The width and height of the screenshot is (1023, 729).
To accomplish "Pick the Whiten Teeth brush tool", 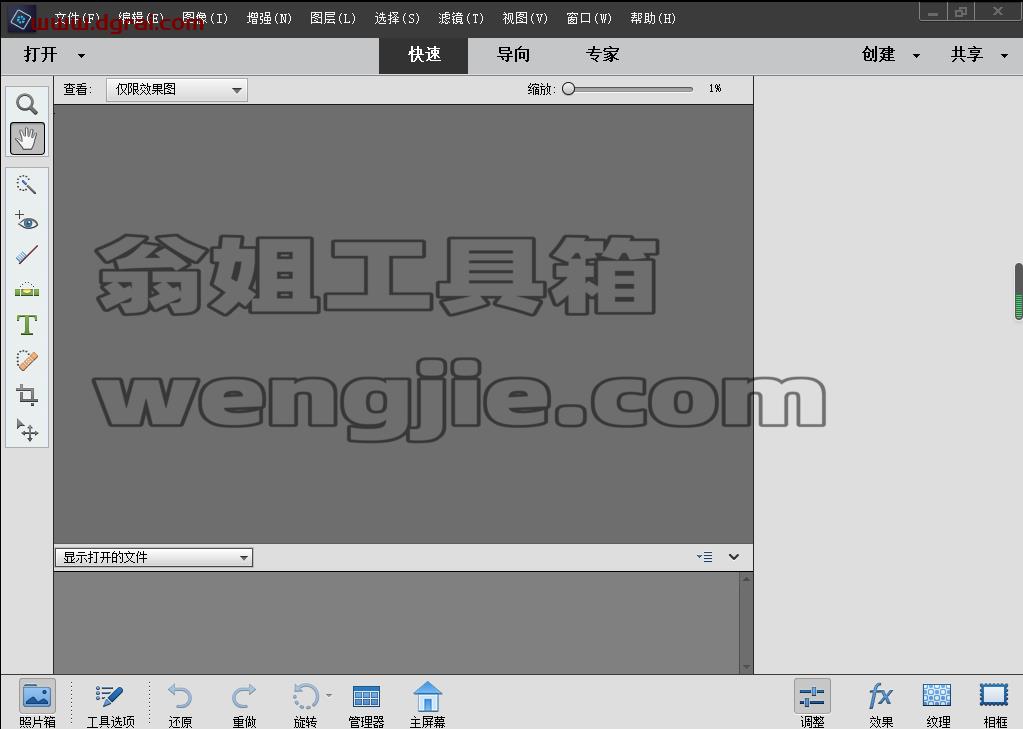I will pyautogui.click(x=27, y=255).
